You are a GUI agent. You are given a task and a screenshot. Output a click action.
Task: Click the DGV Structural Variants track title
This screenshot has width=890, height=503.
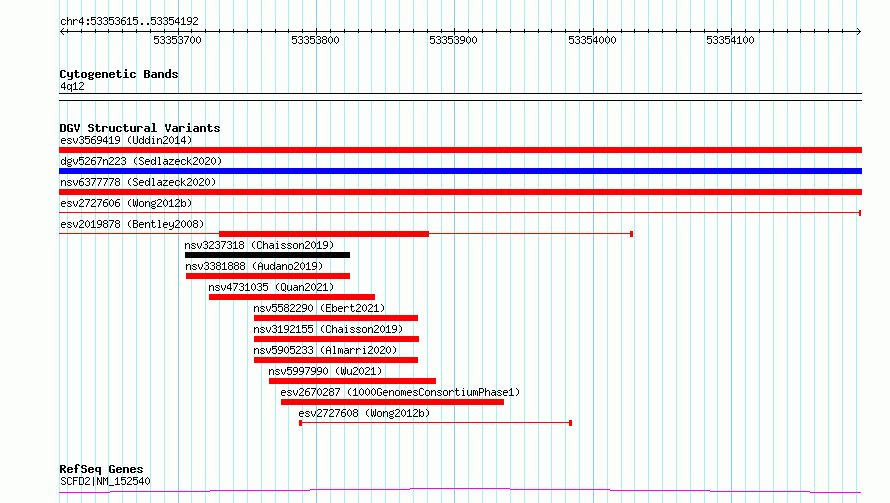(x=140, y=128)
